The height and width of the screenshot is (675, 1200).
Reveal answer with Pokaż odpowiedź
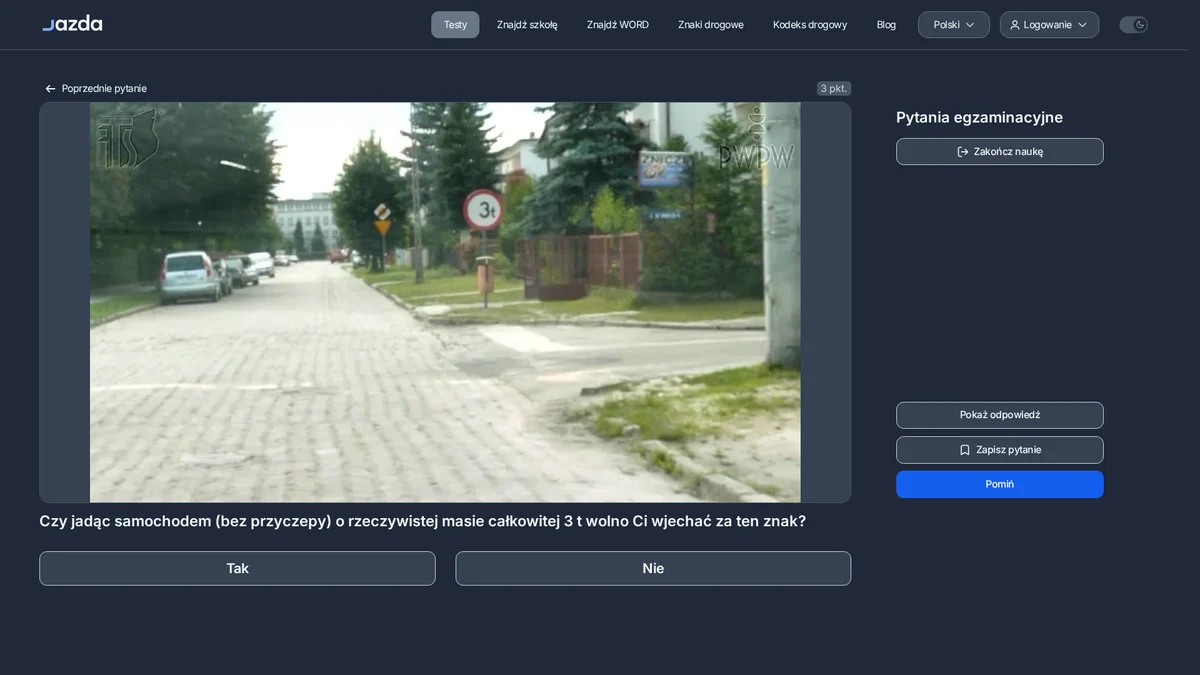click(x=1000, y=415)
